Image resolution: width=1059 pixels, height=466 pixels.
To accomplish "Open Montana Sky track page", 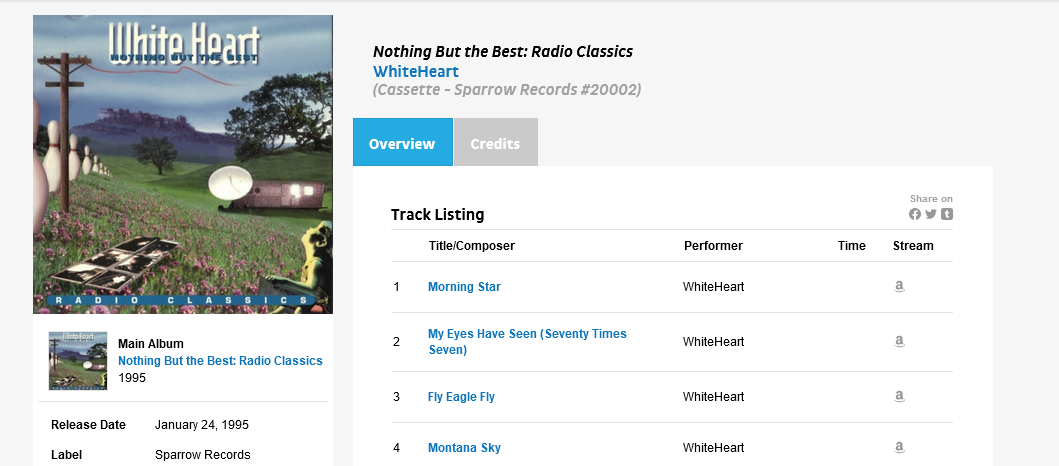I will pos(464,448).
